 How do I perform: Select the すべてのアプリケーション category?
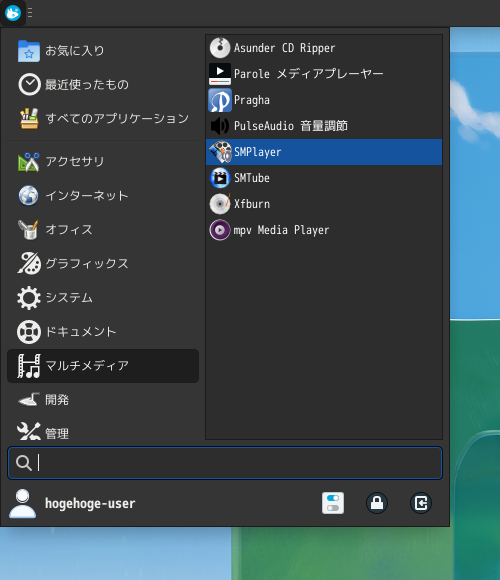pos(103,119)
